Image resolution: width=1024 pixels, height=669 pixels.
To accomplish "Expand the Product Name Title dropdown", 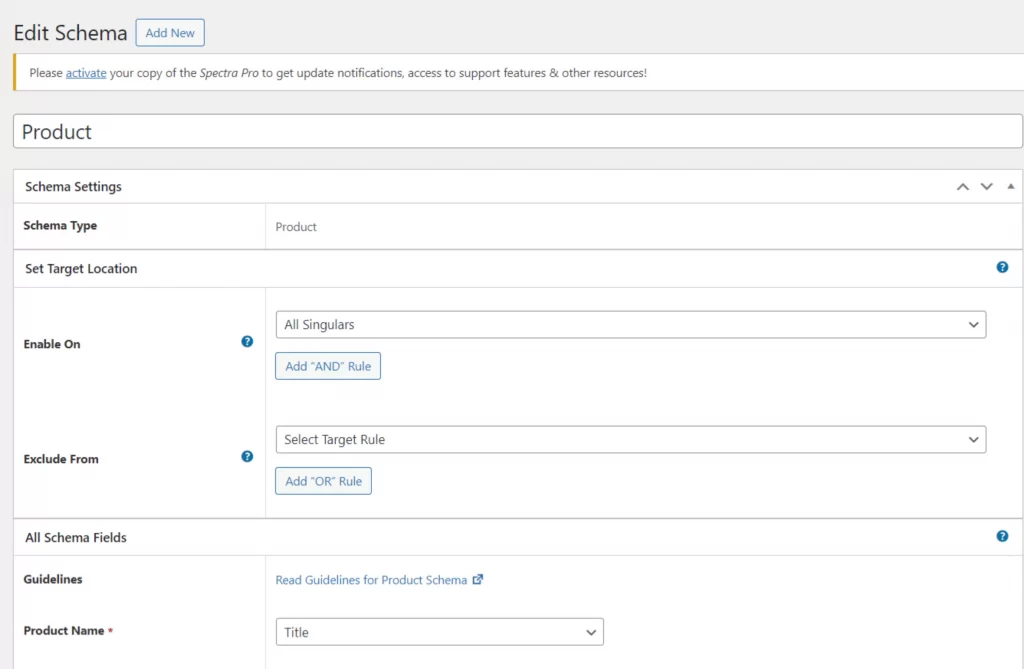I will coord(439,632).
